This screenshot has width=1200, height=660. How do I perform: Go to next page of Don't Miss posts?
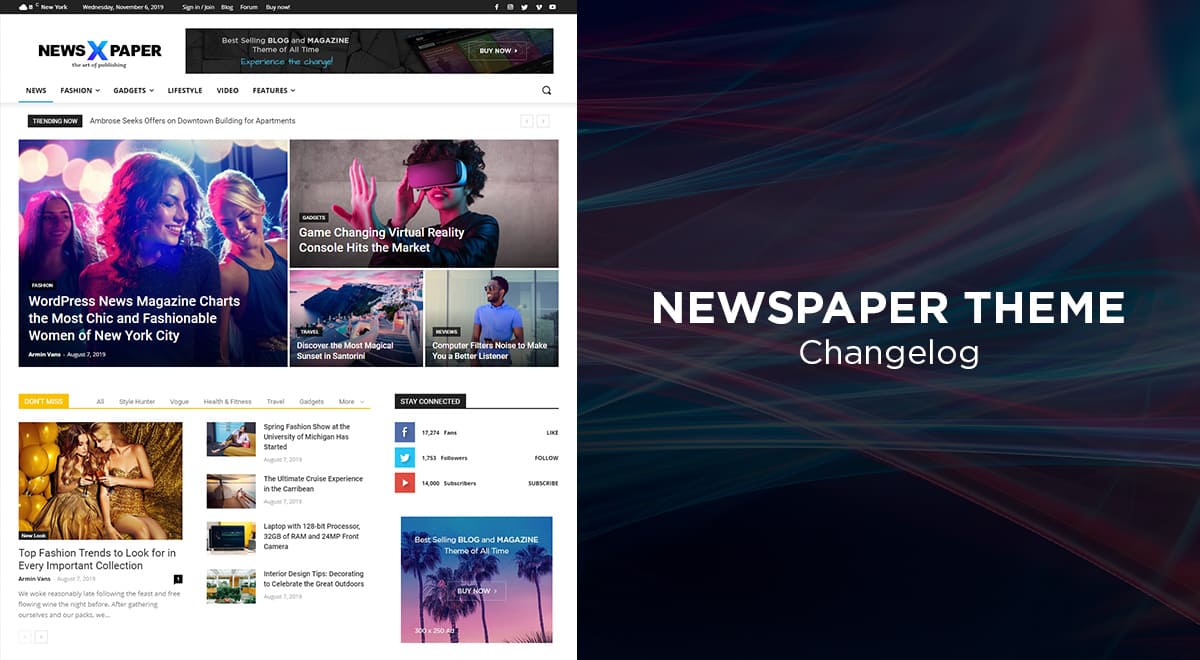click(41, 637)
